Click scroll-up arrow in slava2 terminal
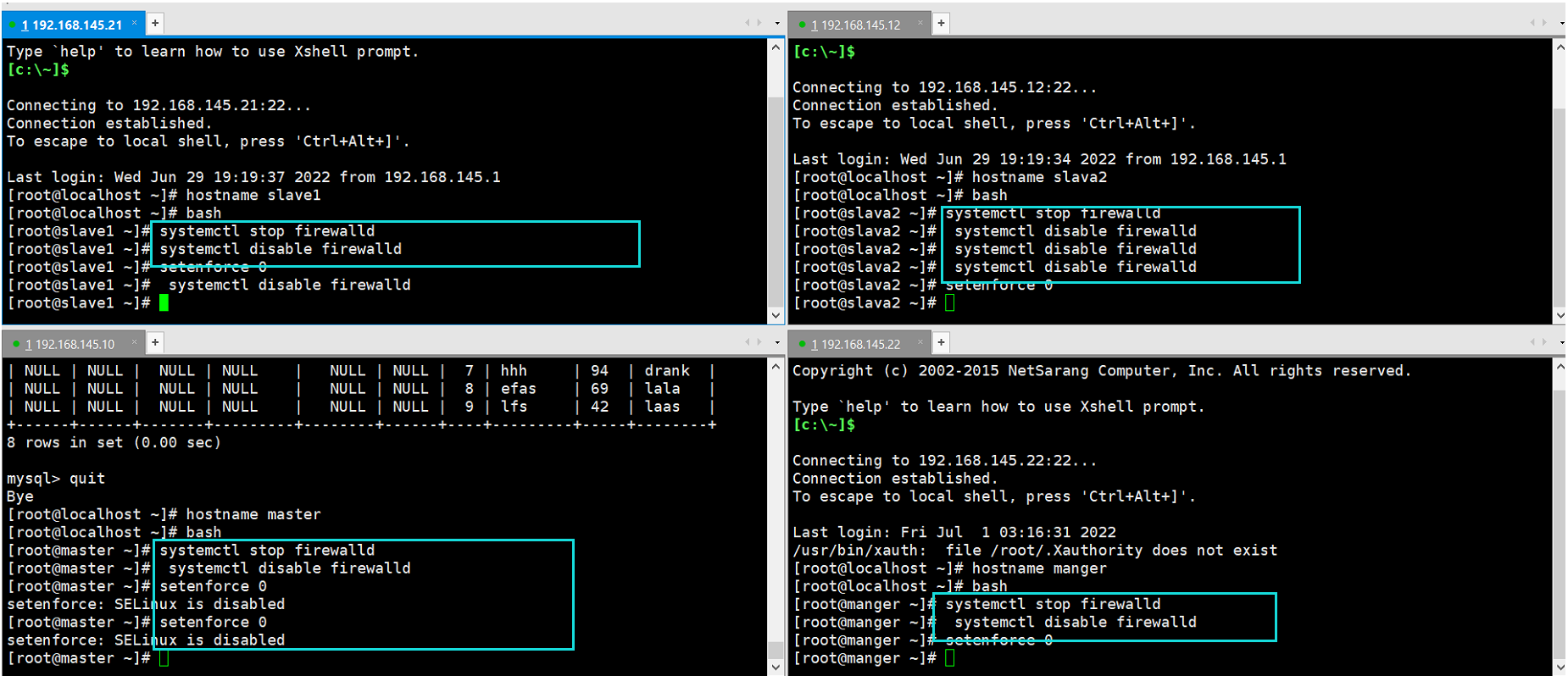Image resolution: width=1568 pixels, height=676 pixels. (1560, 47)
